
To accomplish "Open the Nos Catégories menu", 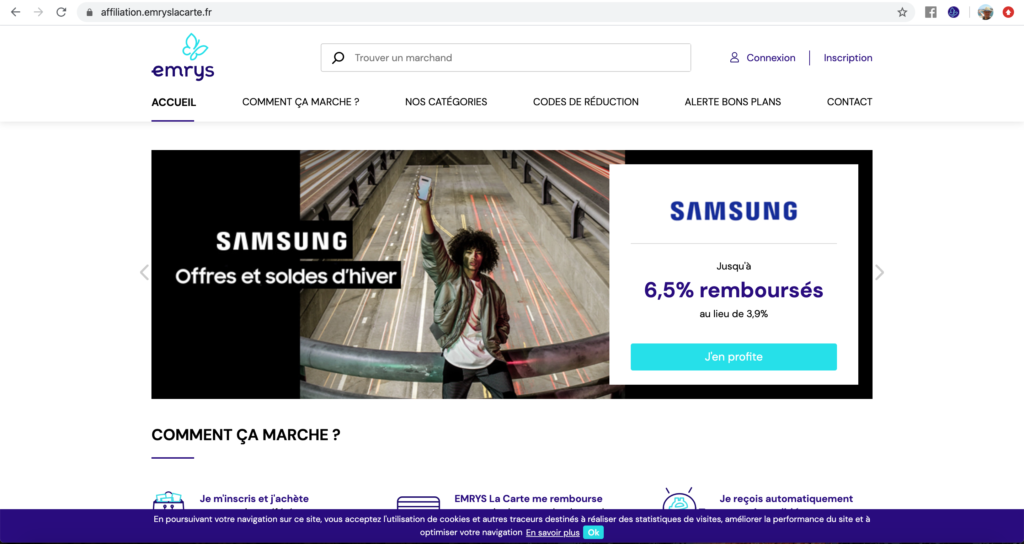I will tap(446, 102).
